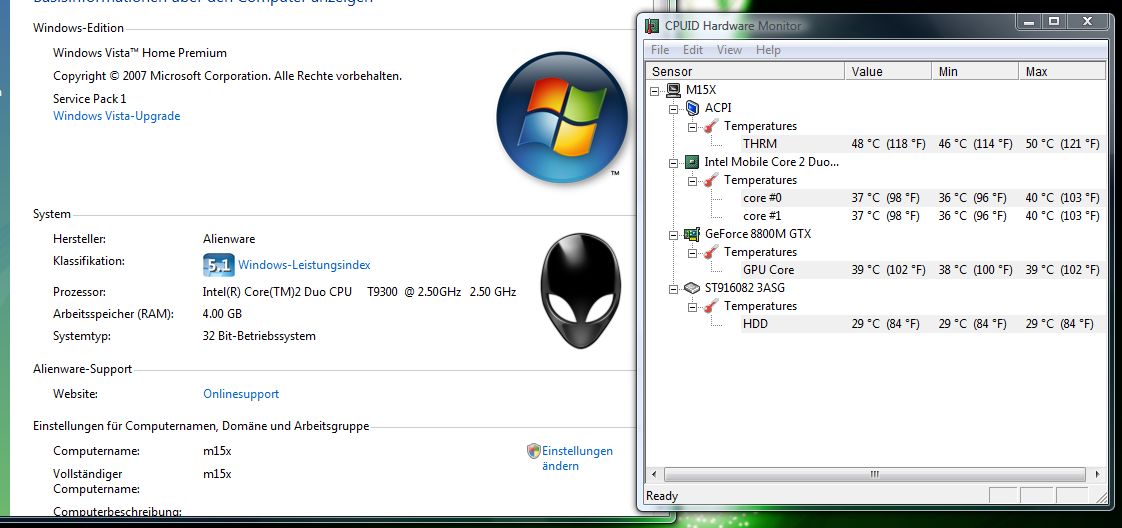Click the left scroll arrow in Hardware Monitor
The width and height of the screenshot is (1122, 528).
[653, 474]
